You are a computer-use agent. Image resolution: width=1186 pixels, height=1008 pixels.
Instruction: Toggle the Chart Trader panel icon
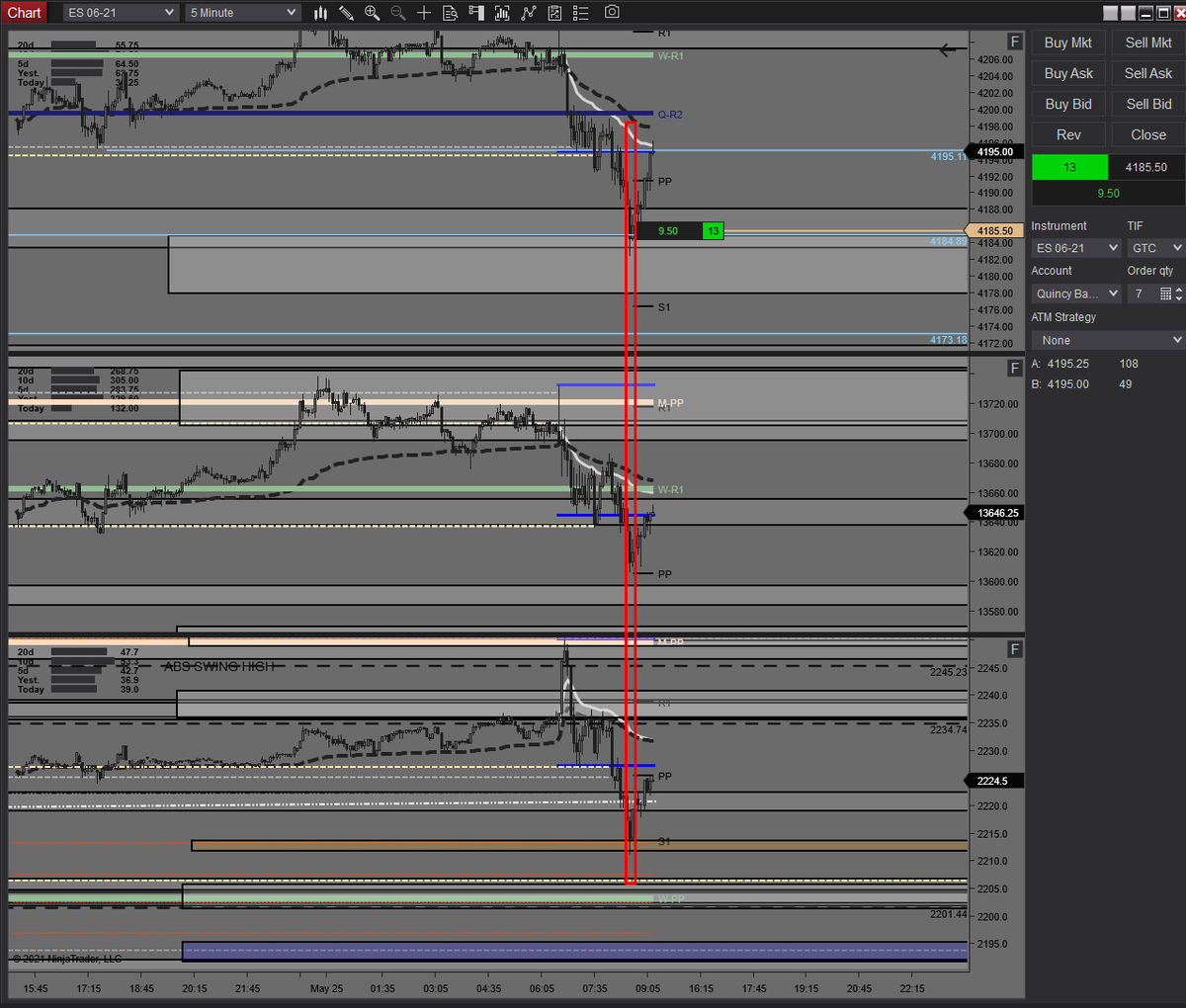pos(476,13)
